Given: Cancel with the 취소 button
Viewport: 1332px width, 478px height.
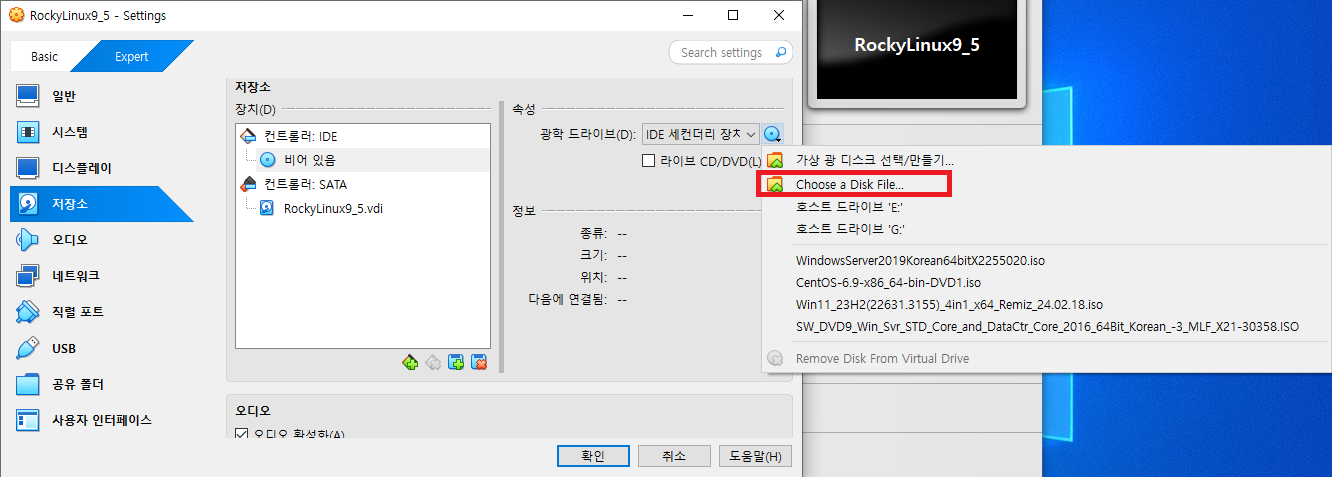Looking at the screenshot, I should click(x=674, y=456).
